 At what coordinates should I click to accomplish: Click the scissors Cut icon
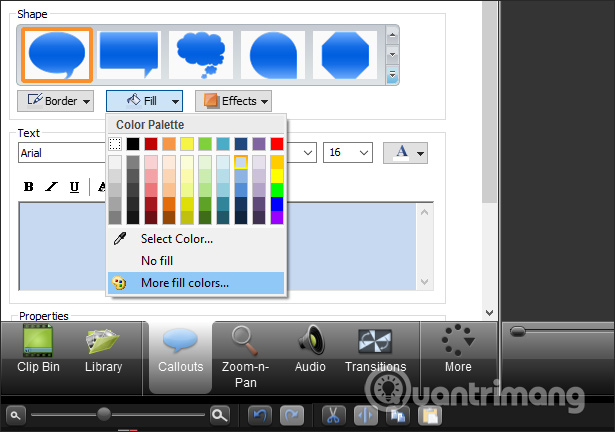pyautogui.click(x=333, y=415)
